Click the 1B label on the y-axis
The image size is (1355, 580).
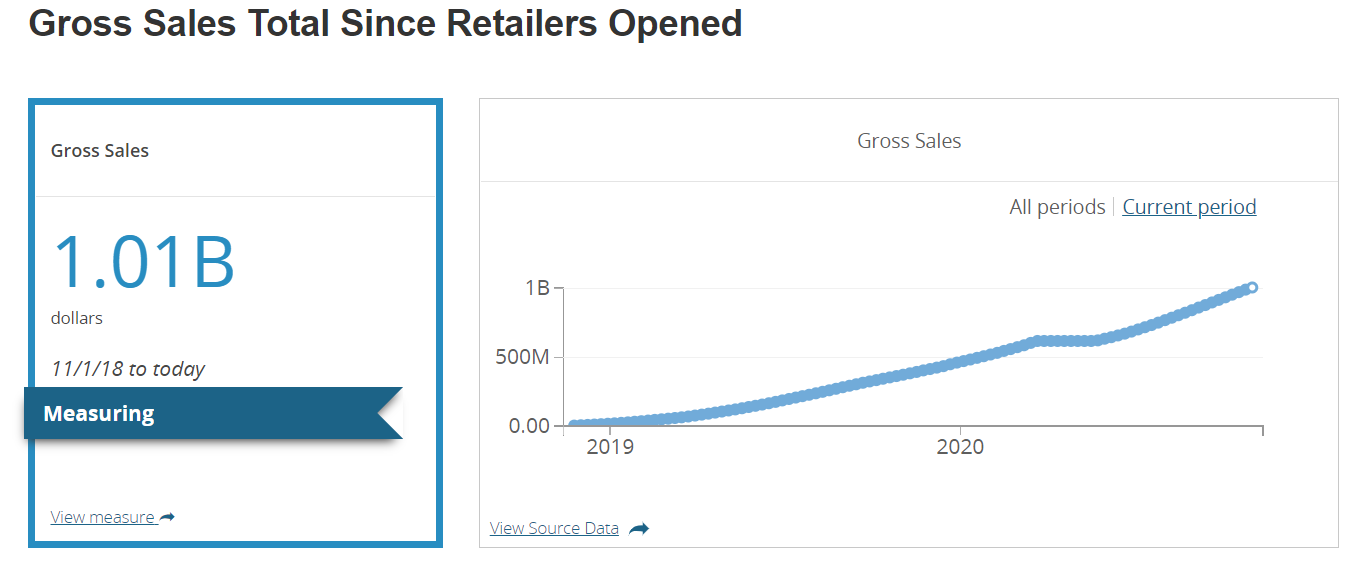coord(537,288)
